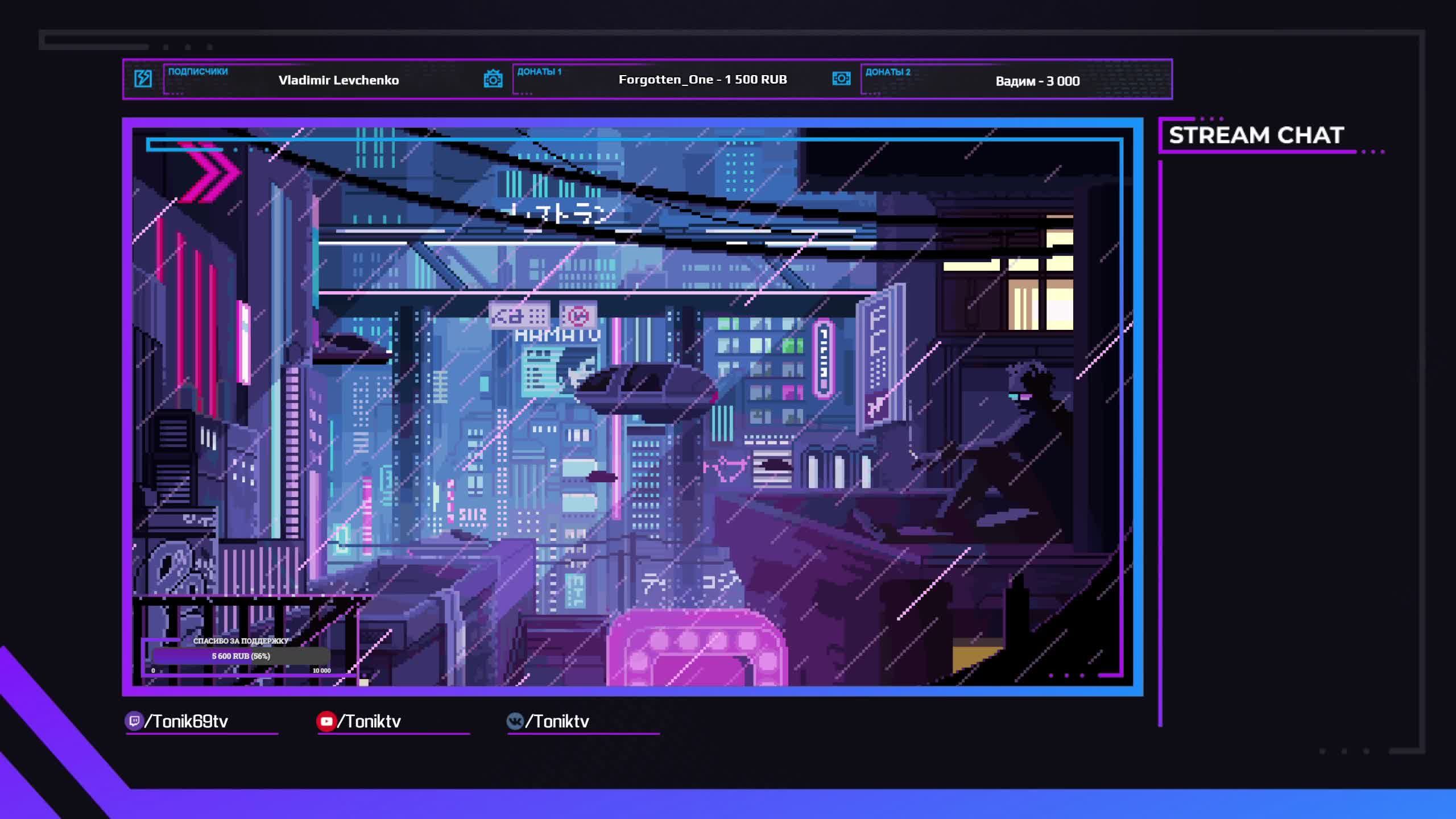Click the YouTube logo icon
The image size is (1456, 819).
click(326, 721)
